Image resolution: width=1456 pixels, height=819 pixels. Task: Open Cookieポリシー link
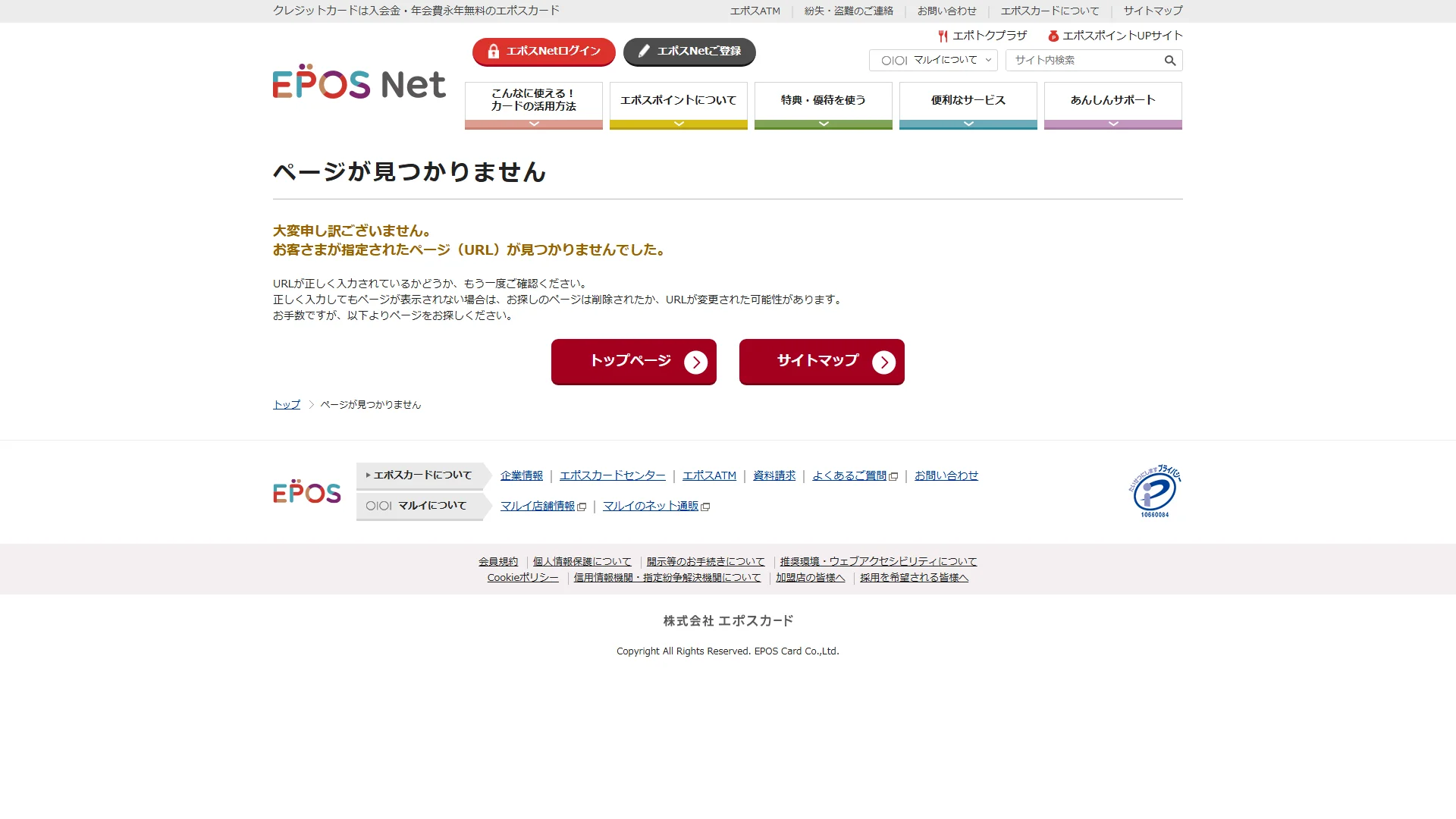coord(523,578)
